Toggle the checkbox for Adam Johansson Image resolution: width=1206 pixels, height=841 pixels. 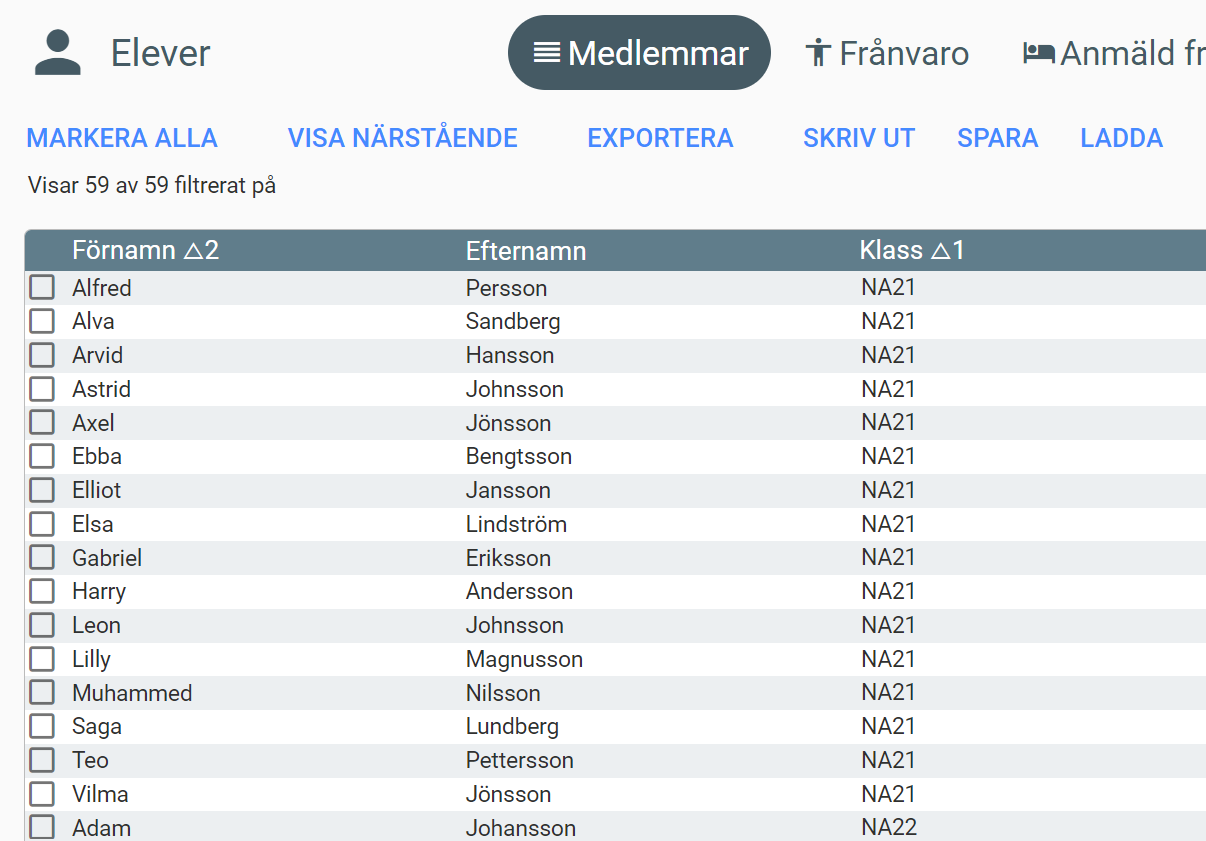tap(42, 827)
